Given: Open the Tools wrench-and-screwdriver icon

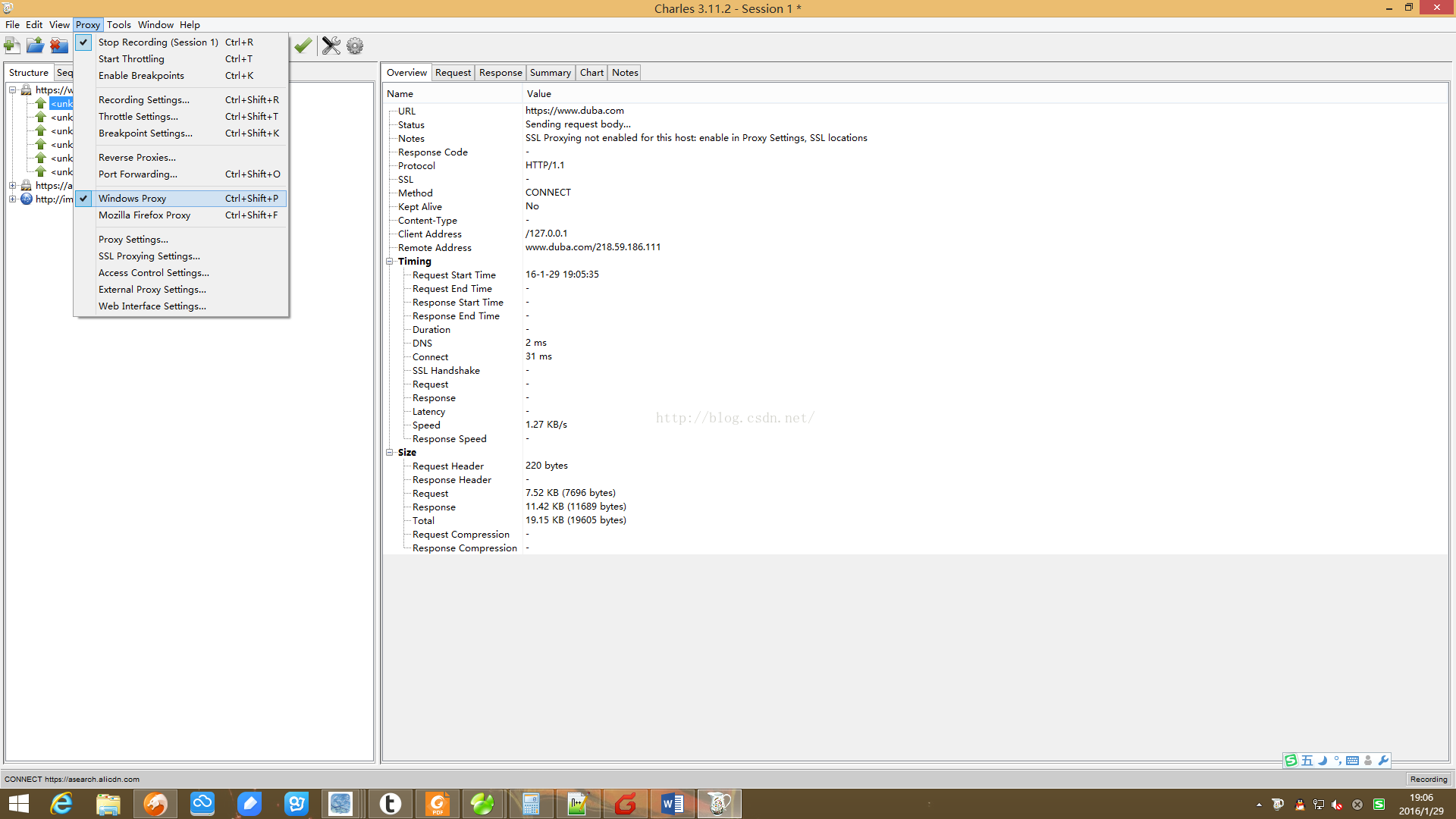Looking at the screenshot, I should click(331, 45).
